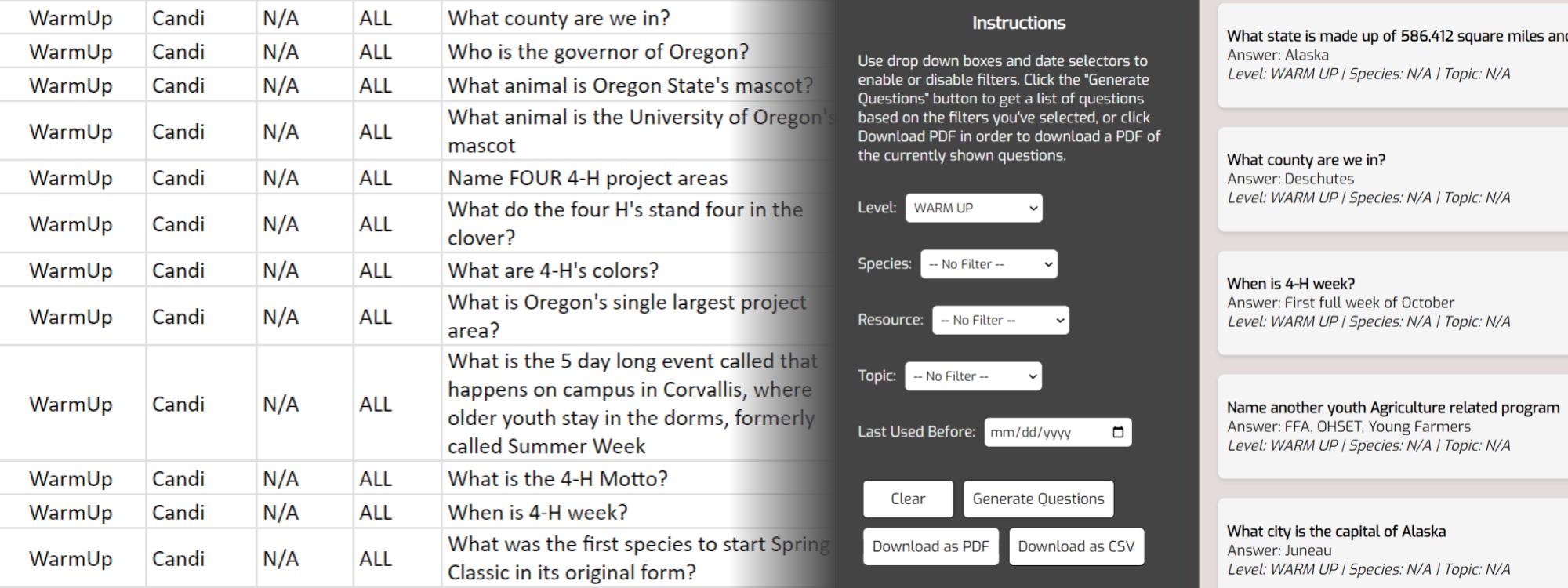Click the Oregon State's mascot question cell

(x=630, y=85)
